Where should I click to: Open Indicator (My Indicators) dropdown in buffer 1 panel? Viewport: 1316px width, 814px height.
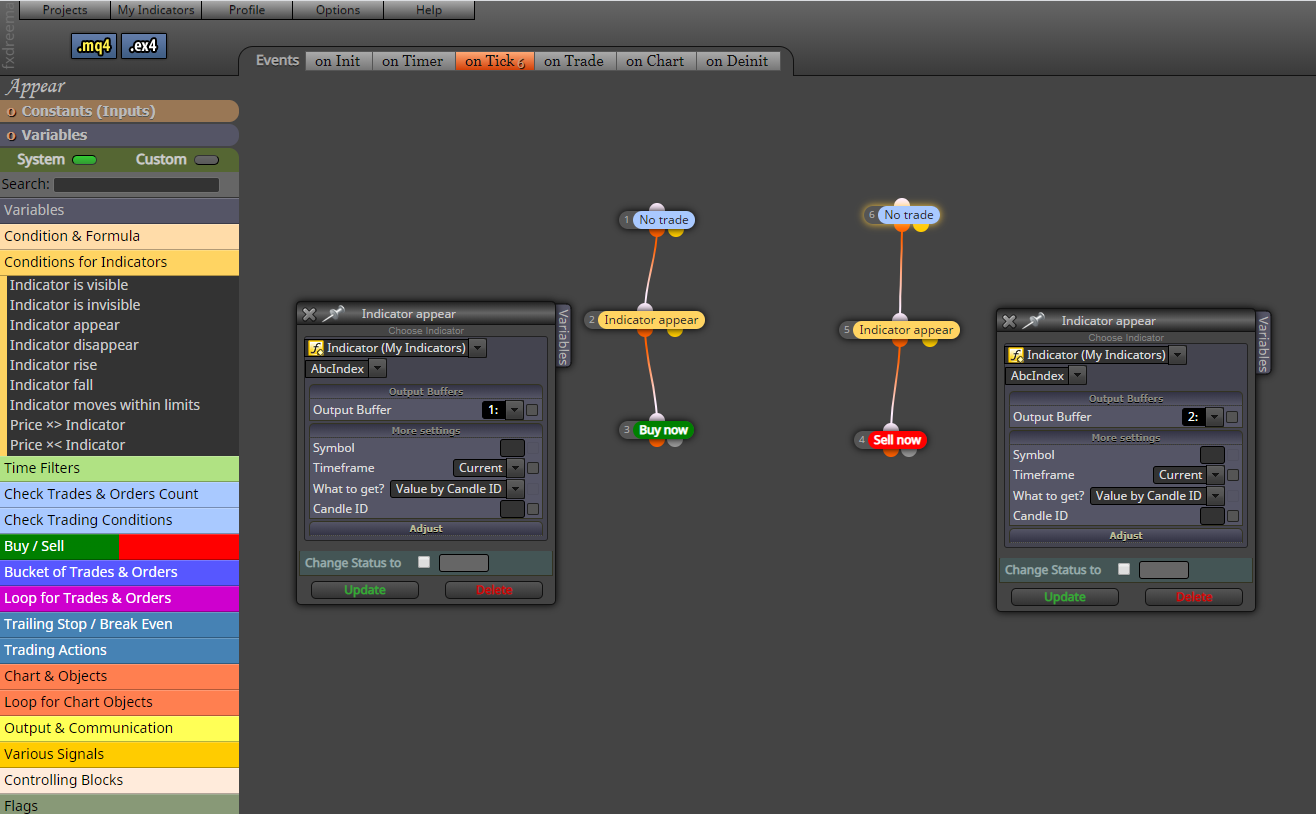coord(477,348)
